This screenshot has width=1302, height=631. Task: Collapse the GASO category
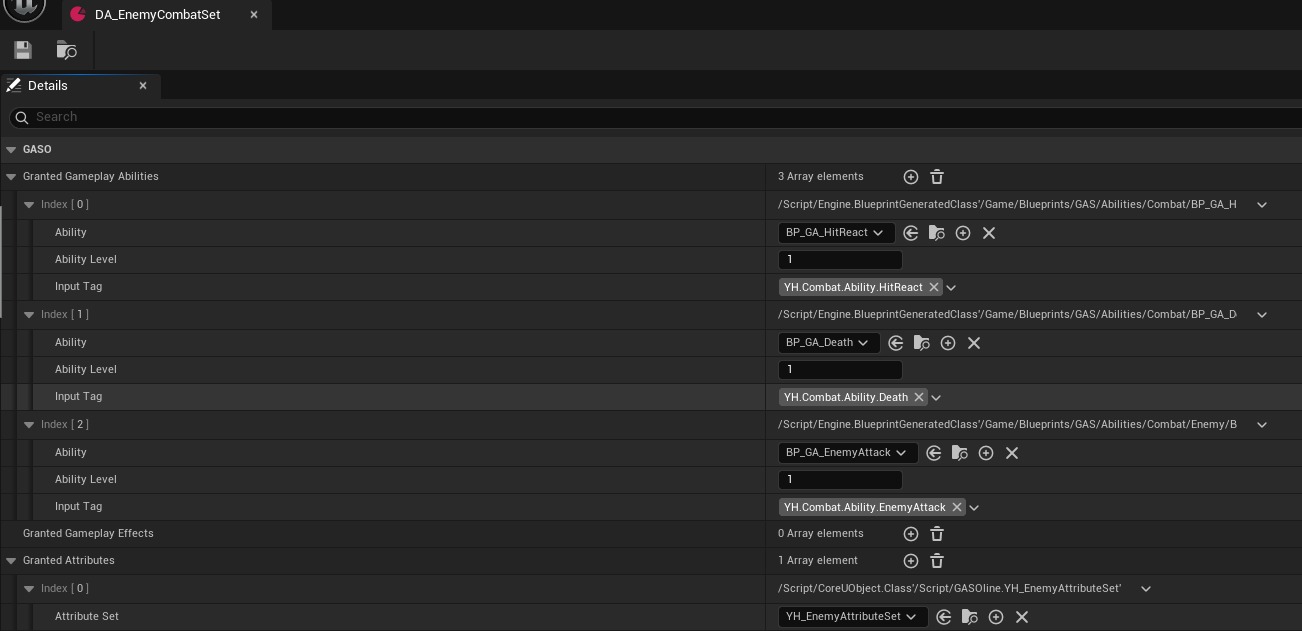tap(11, 149)
